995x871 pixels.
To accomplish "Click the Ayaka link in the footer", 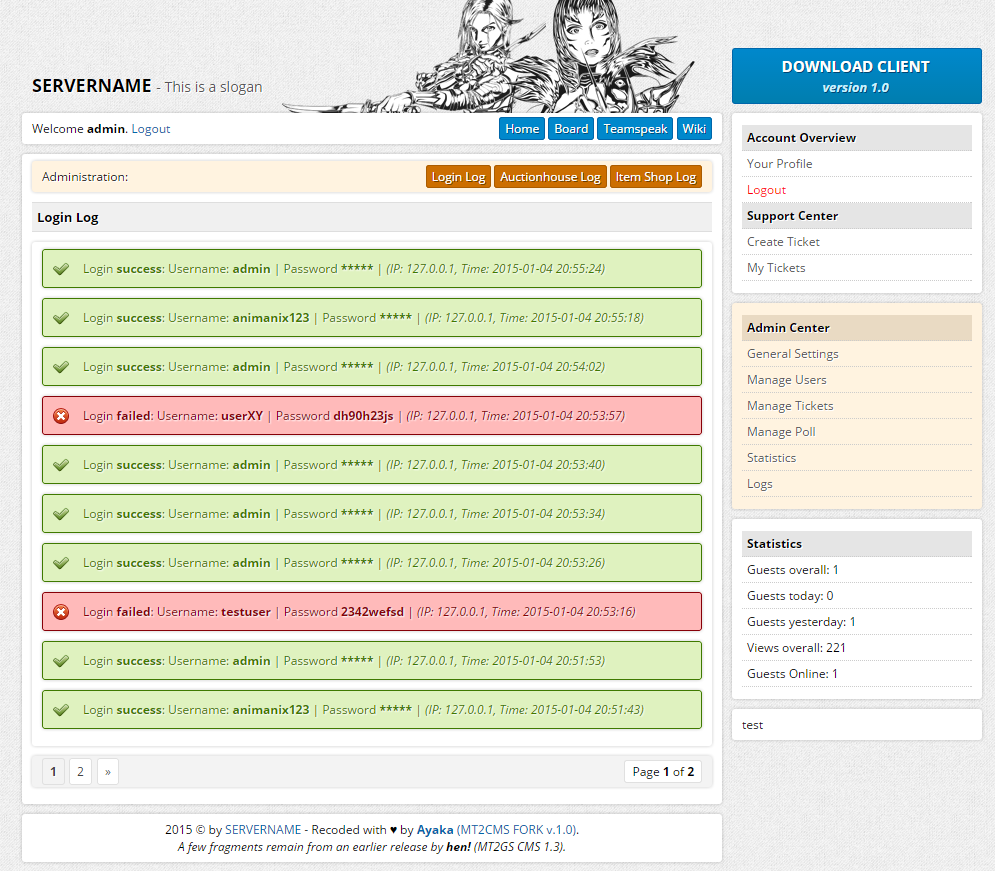I will (435, 830).
